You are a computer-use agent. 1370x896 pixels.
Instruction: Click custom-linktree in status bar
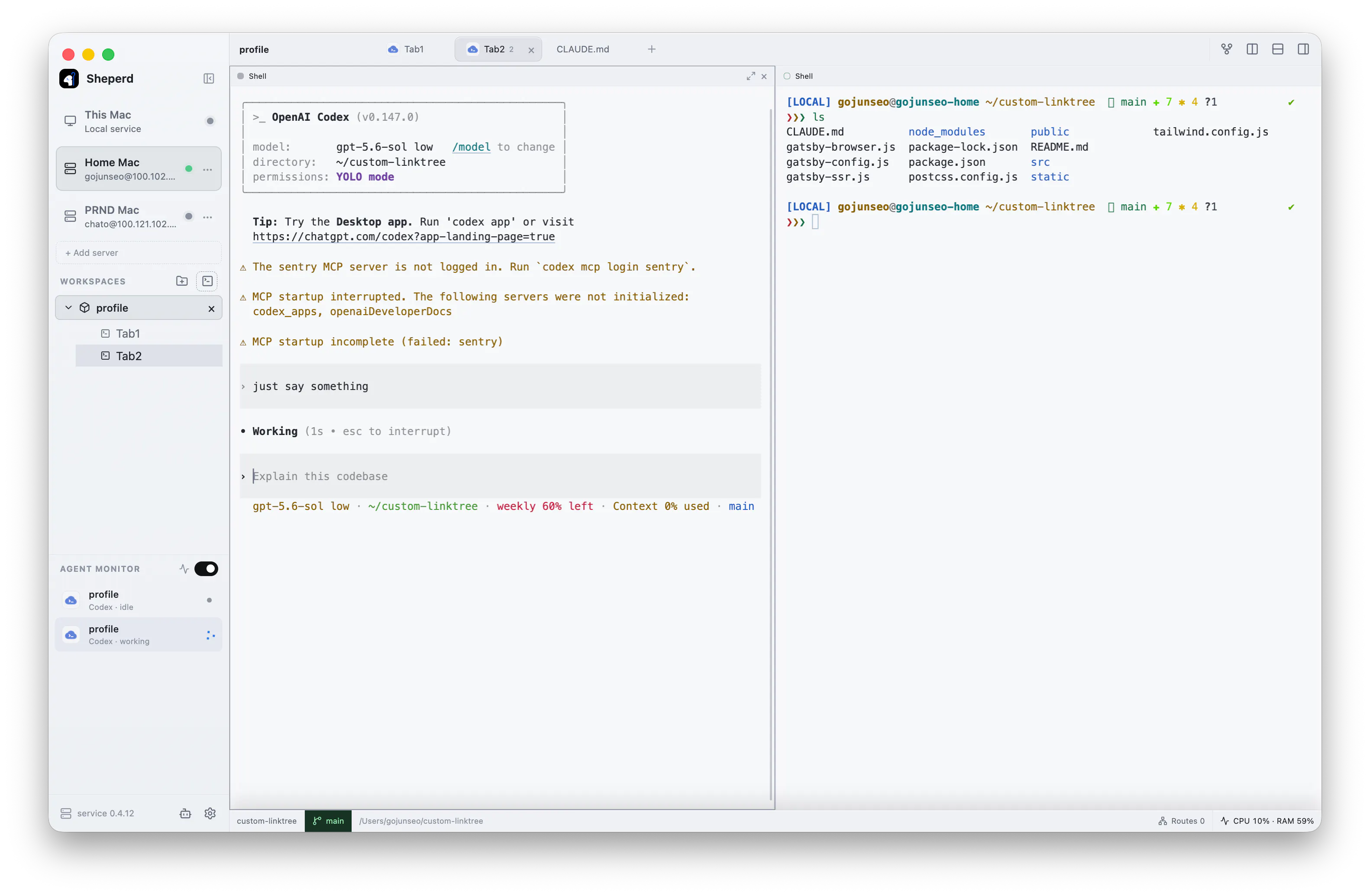click(x=267, y=821)
